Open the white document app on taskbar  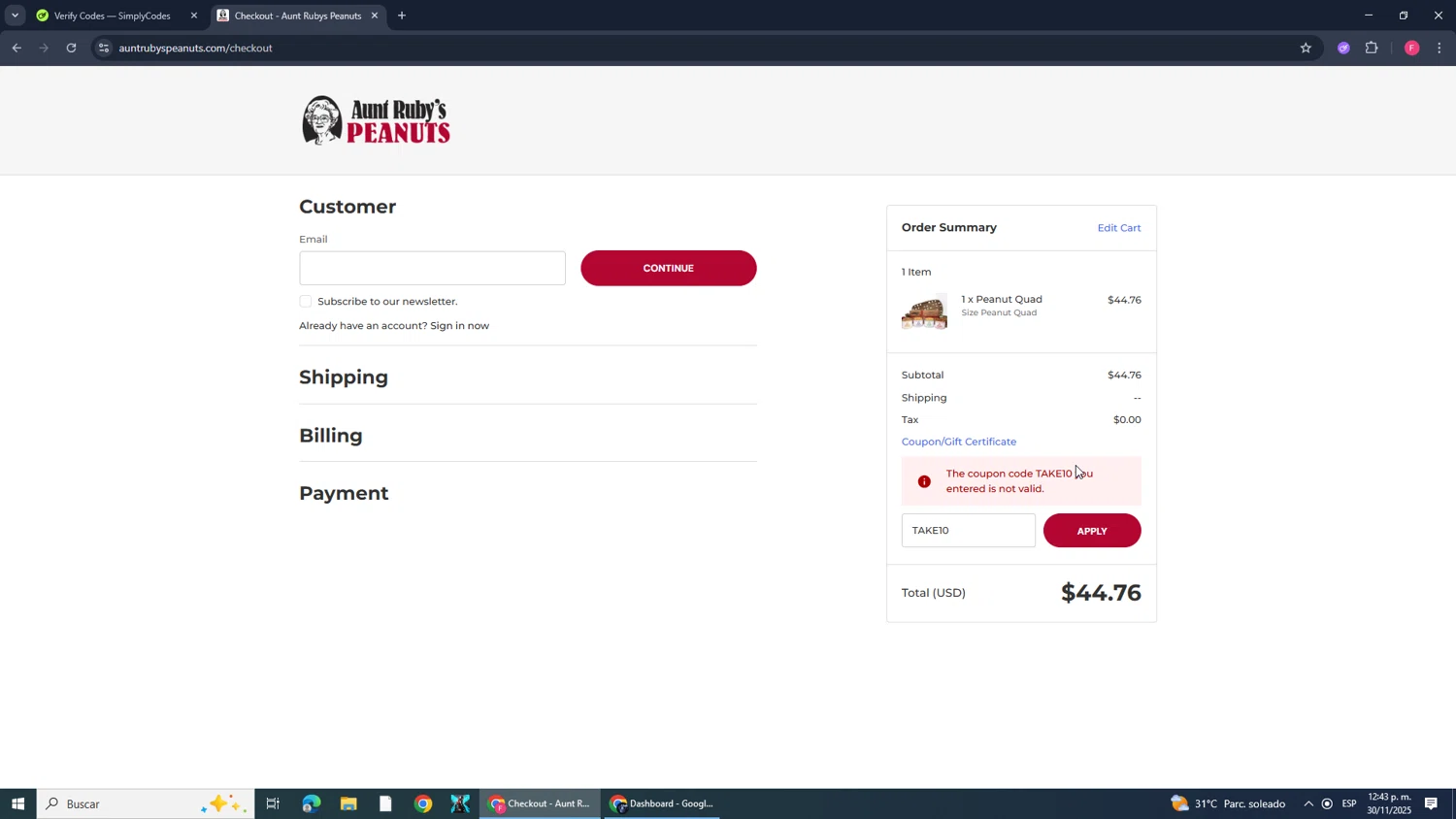[385, 803]
